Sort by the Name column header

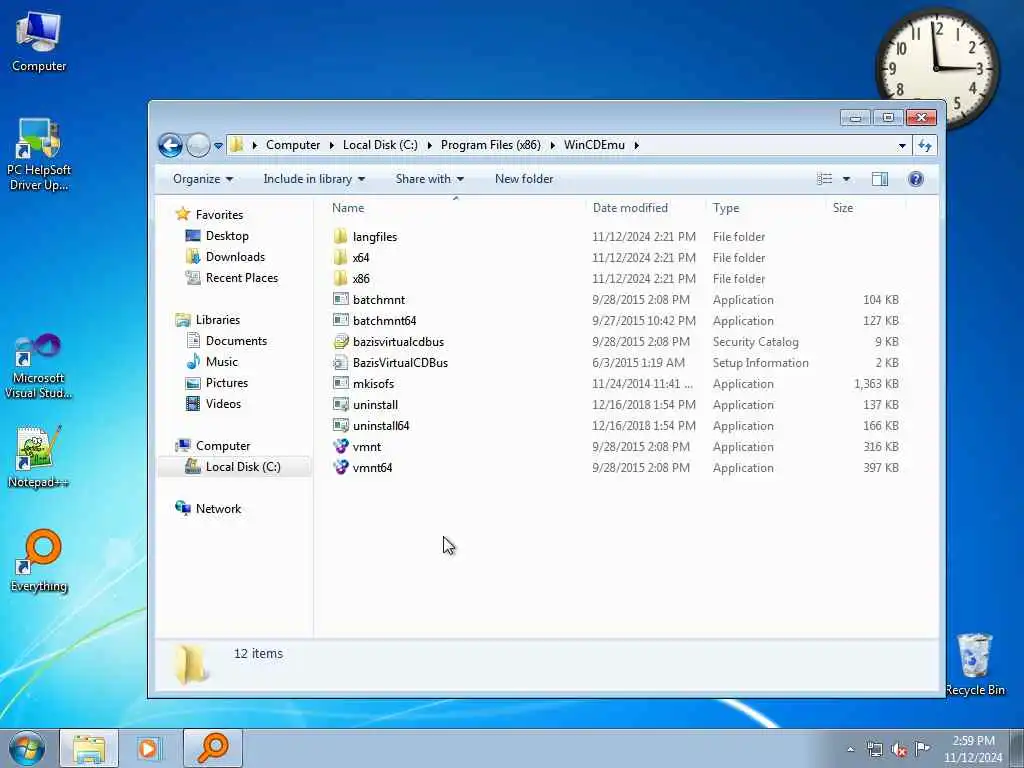point(347,208)
